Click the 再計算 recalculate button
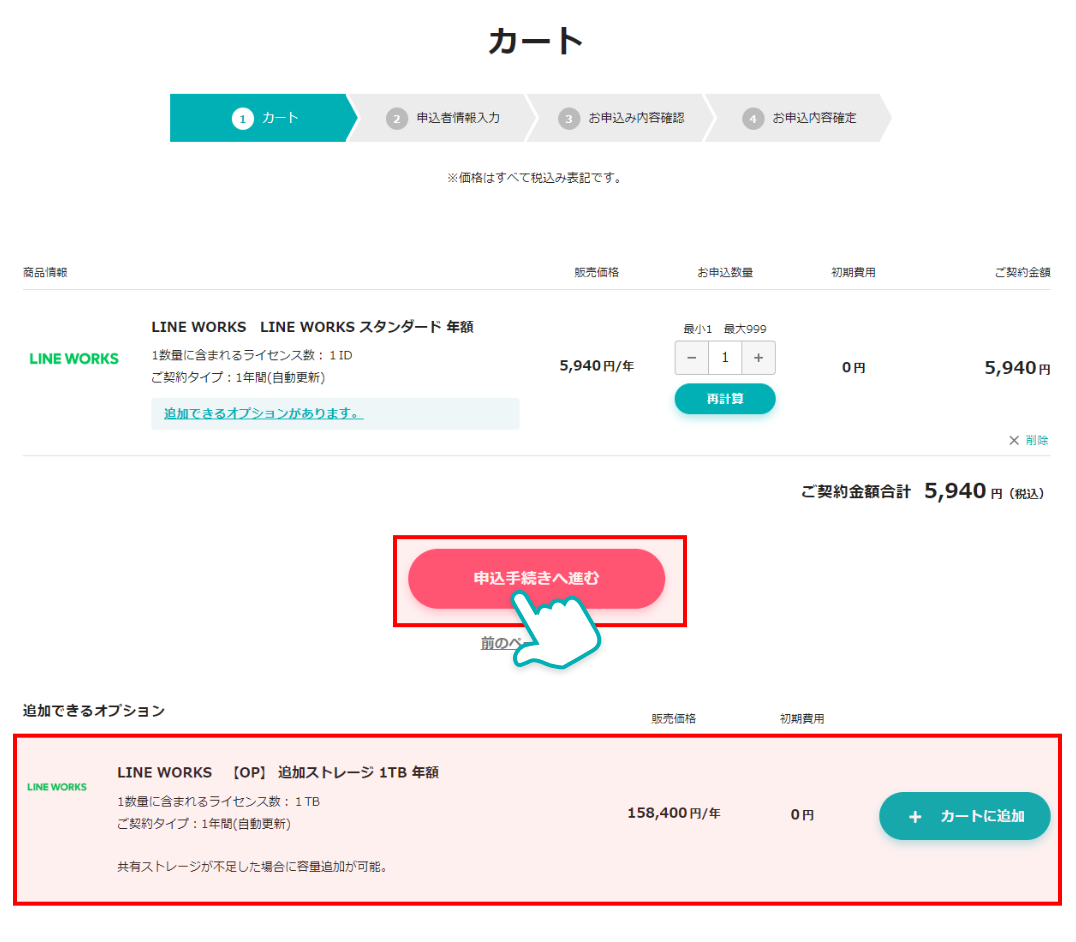 (x=725, y=399)
